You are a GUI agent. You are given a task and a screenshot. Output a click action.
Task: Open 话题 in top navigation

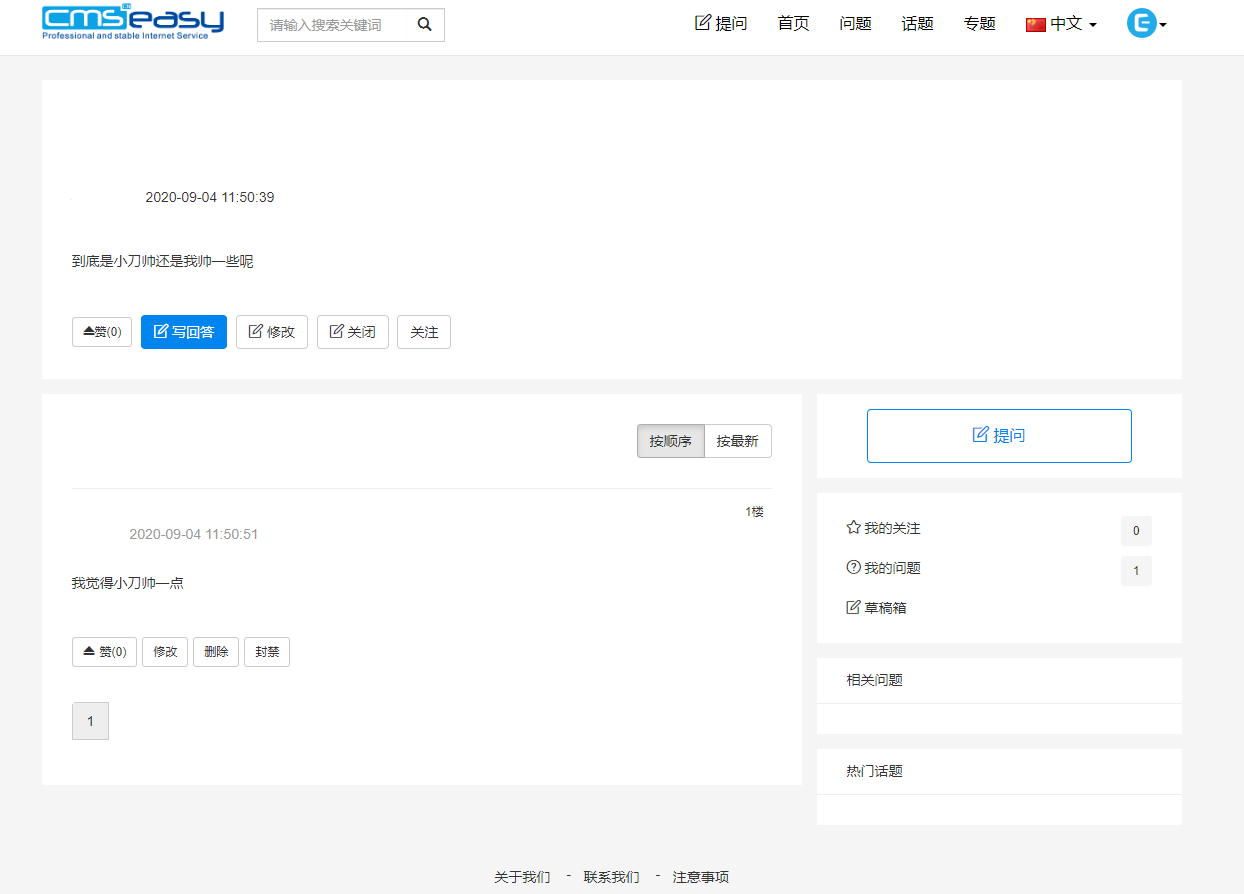click(917, 24)
